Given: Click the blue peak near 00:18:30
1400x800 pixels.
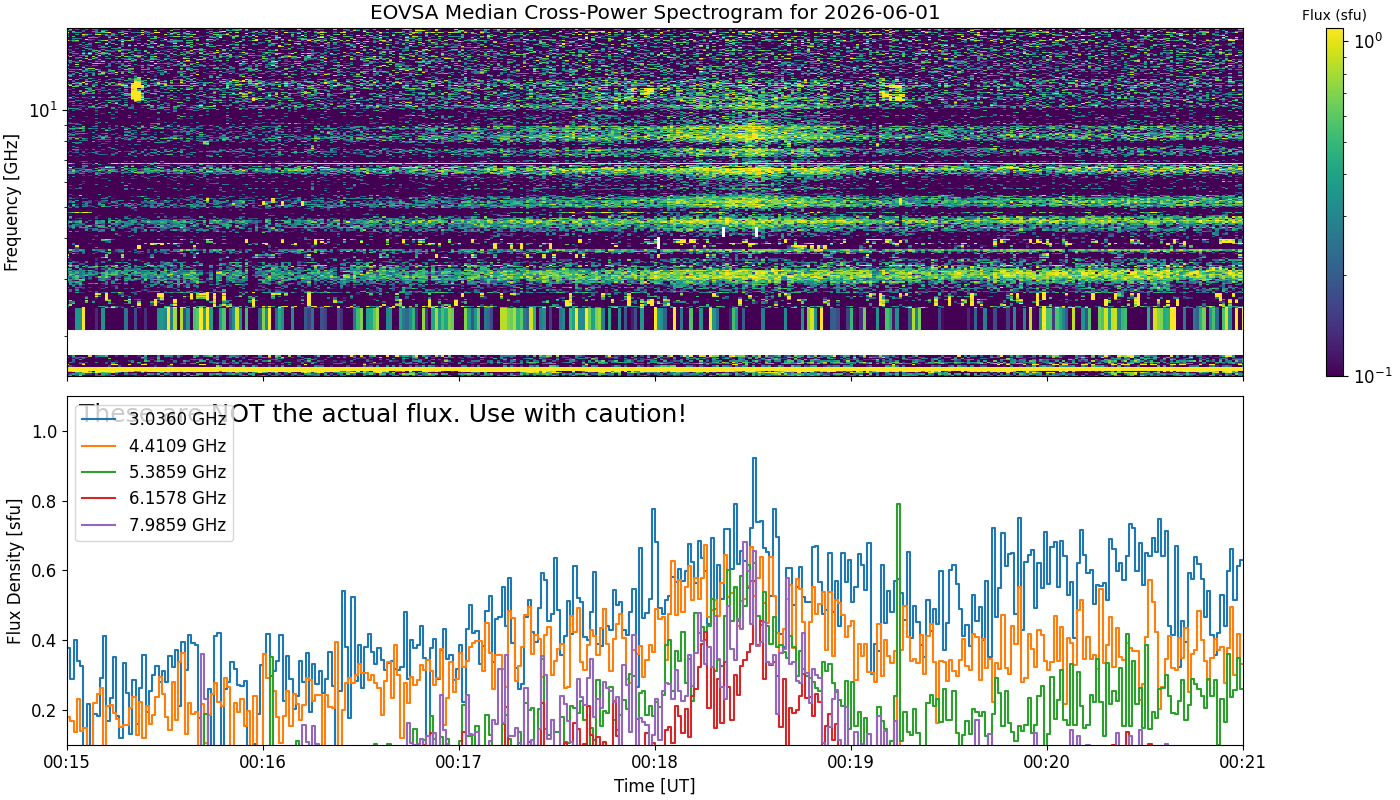Looking at the screenshot, I should pyautogui.click(x=754, y=460).
